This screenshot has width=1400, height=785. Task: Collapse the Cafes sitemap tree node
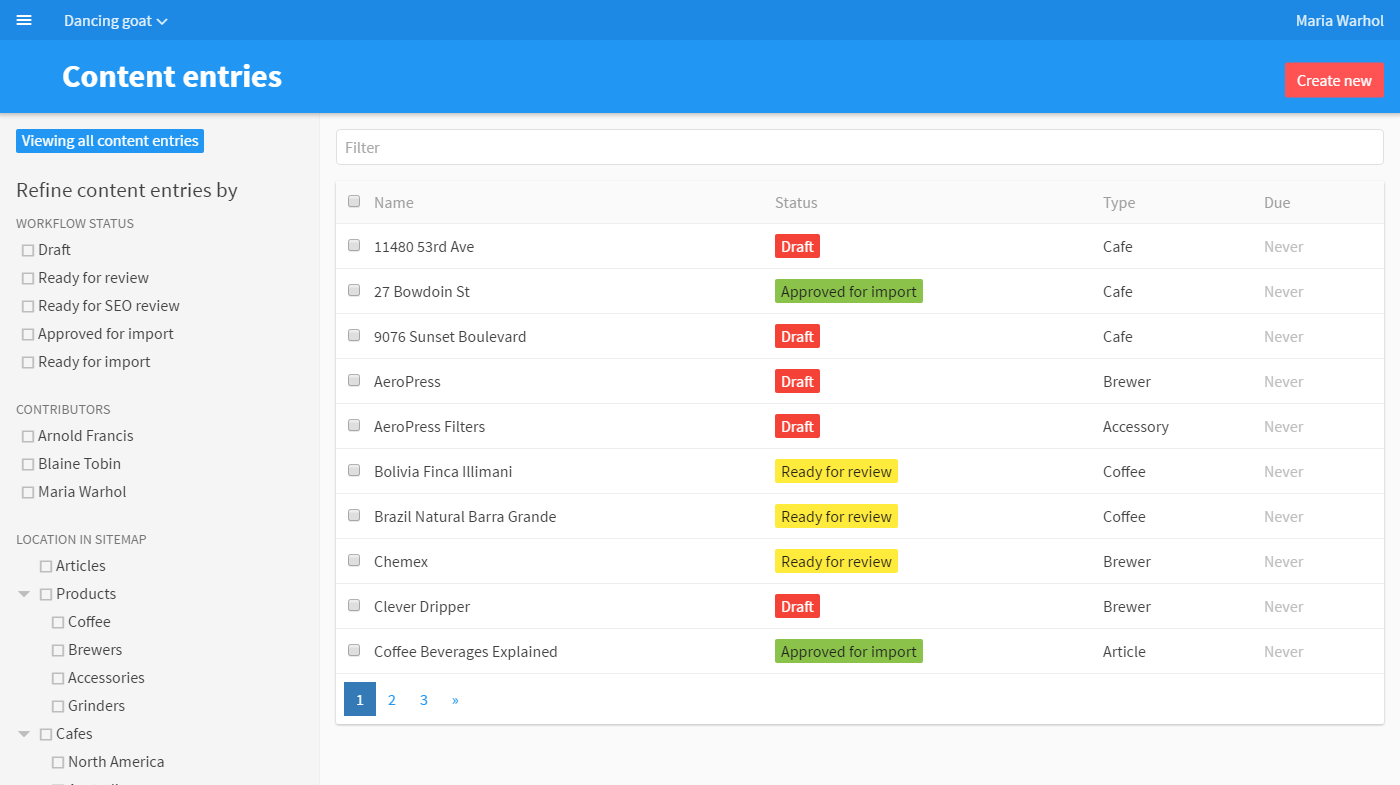point(24,734)
